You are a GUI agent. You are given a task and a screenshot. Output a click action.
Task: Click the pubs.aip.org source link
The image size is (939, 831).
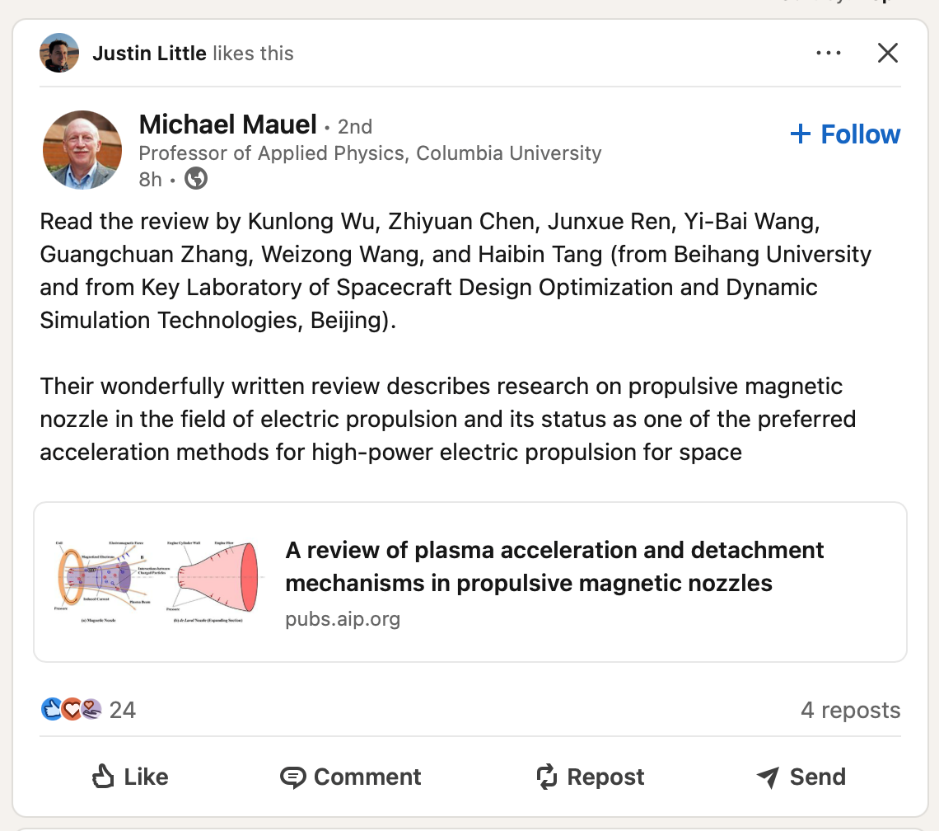coord(342,619)
